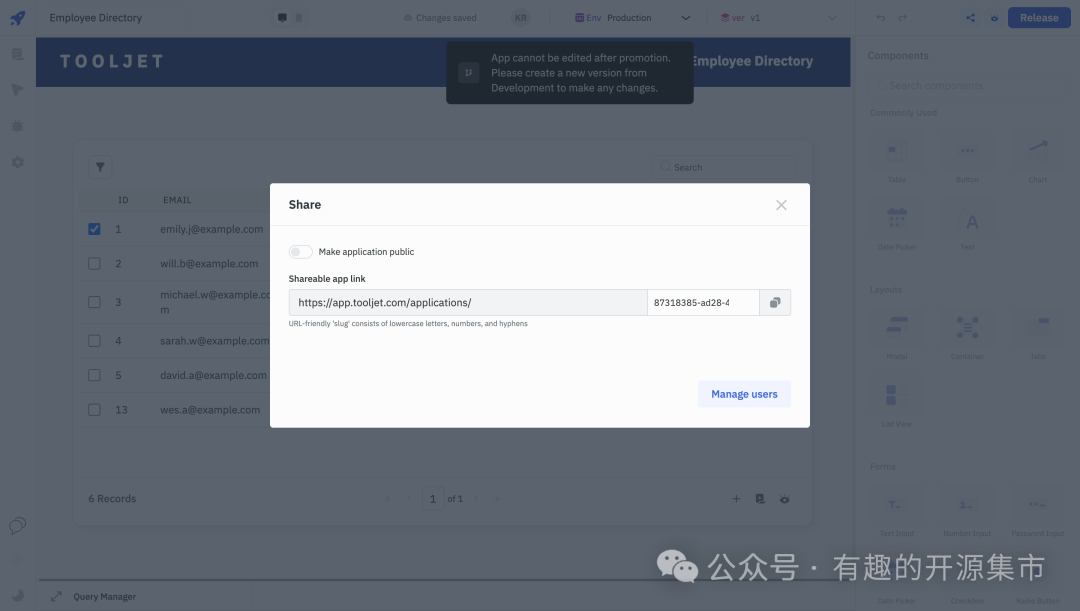Select the Button component icon
Screen dimensions: 1080x611
pyautogui.click(x=967, y=152)
